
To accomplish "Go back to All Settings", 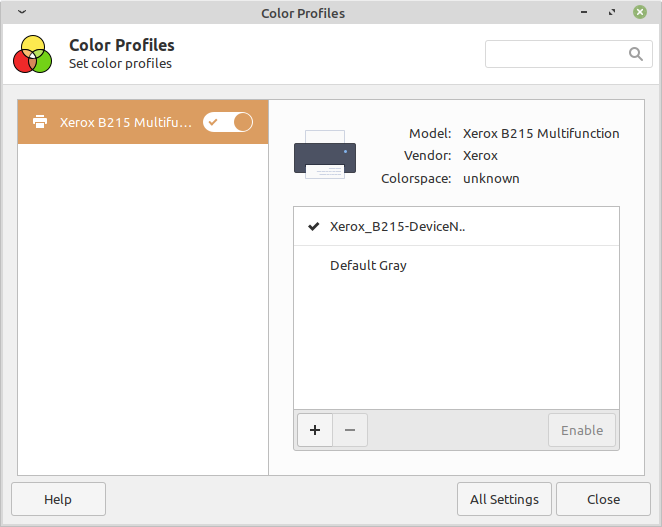I will (504, 499).
